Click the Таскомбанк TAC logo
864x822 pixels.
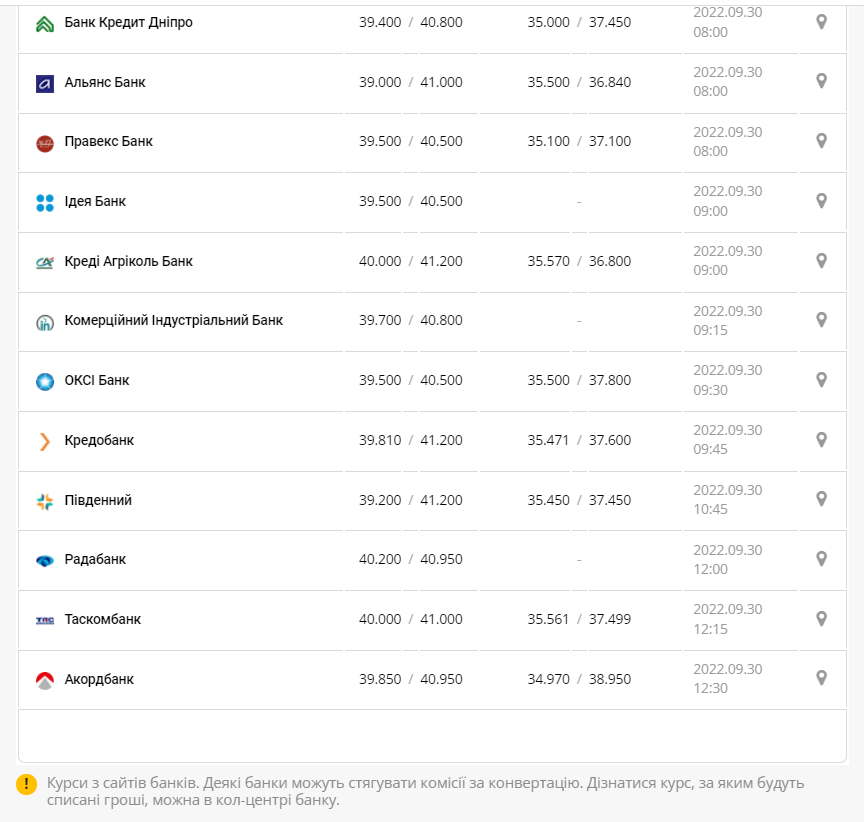[x=44, y=620]
